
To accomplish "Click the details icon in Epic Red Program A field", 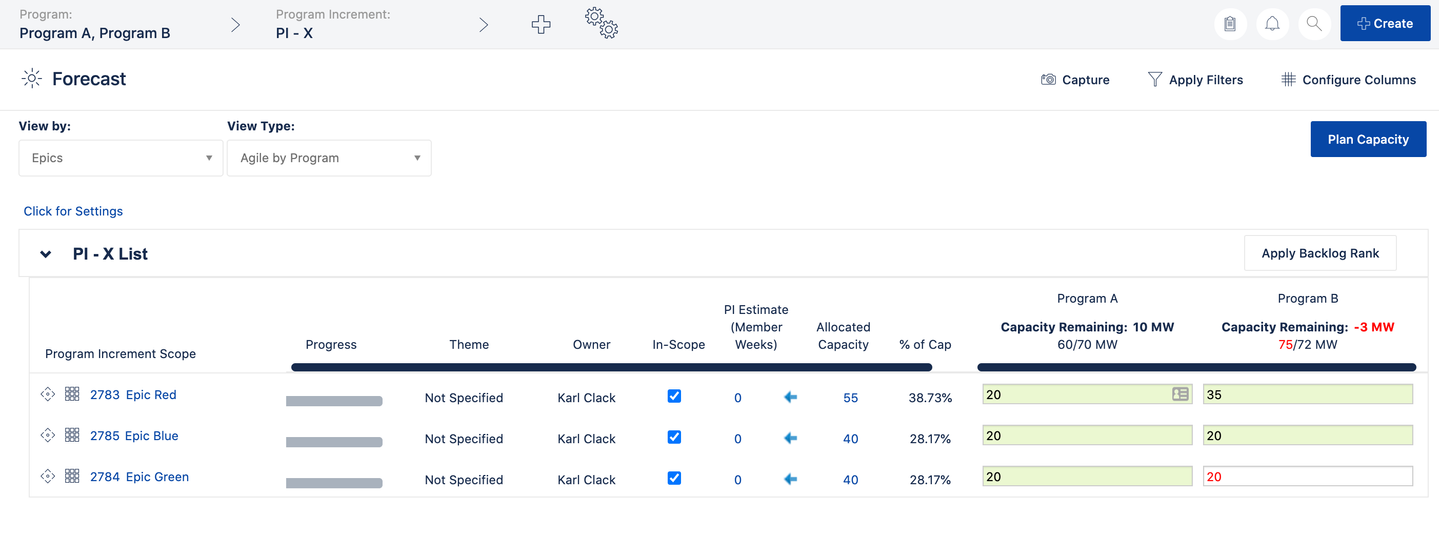I will pos(1180,395).
